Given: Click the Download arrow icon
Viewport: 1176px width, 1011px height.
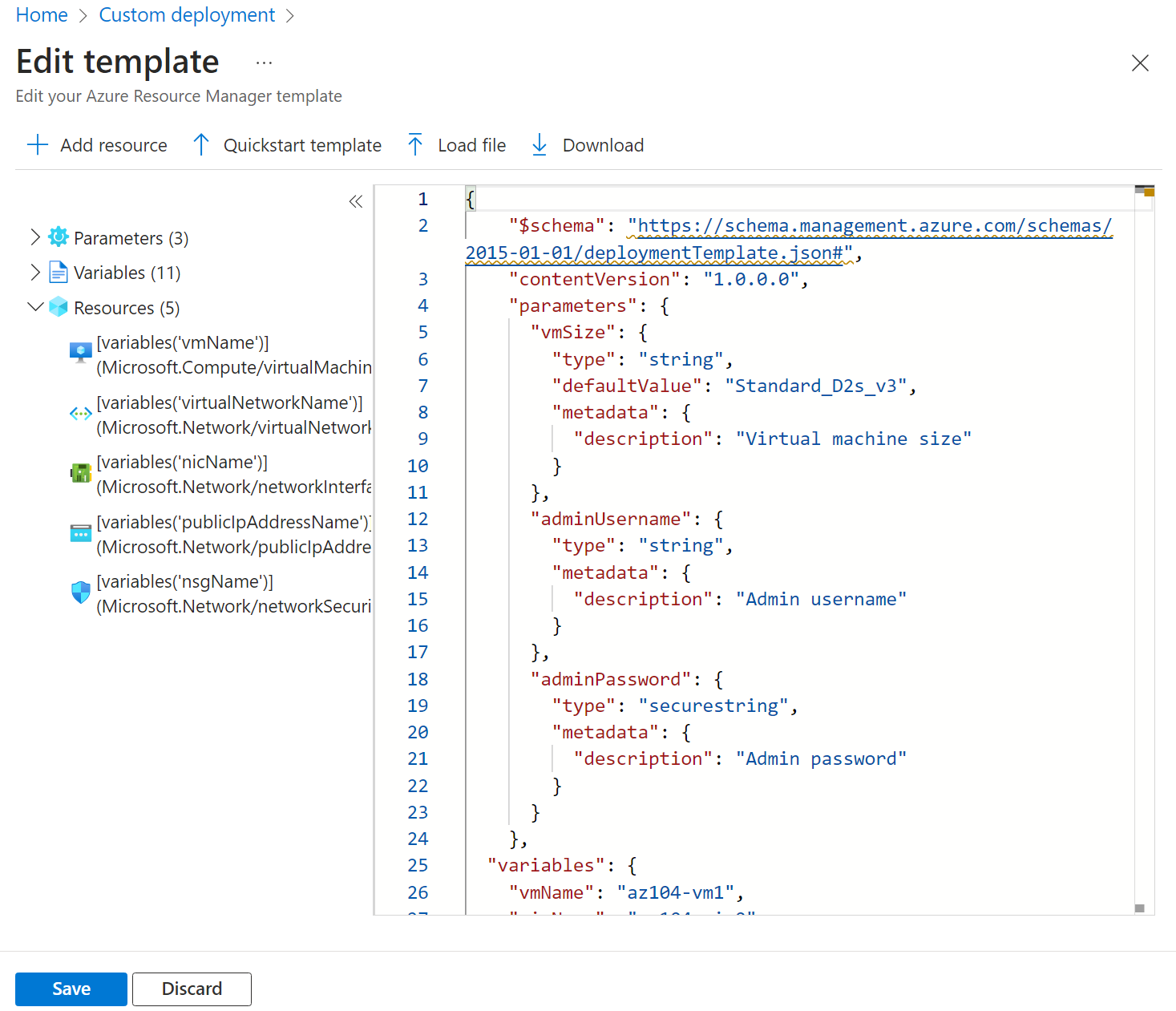Looking at the screenshot, I should pos(540,145).
